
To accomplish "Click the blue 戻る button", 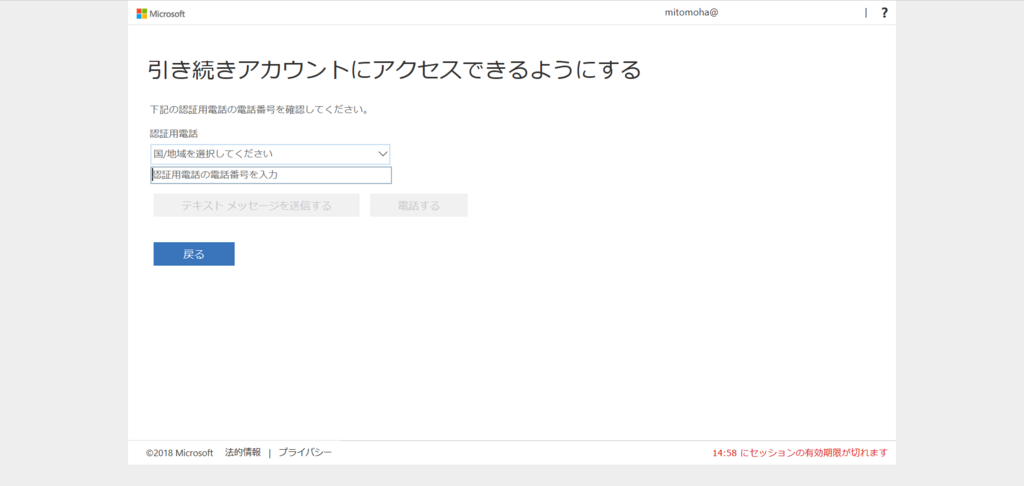I will 194,254.
